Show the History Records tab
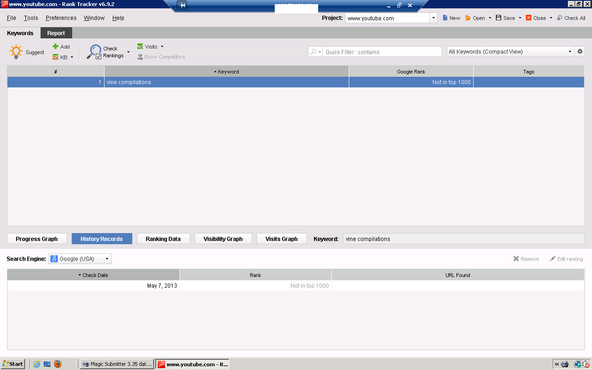592x370 pixels. 102,239
